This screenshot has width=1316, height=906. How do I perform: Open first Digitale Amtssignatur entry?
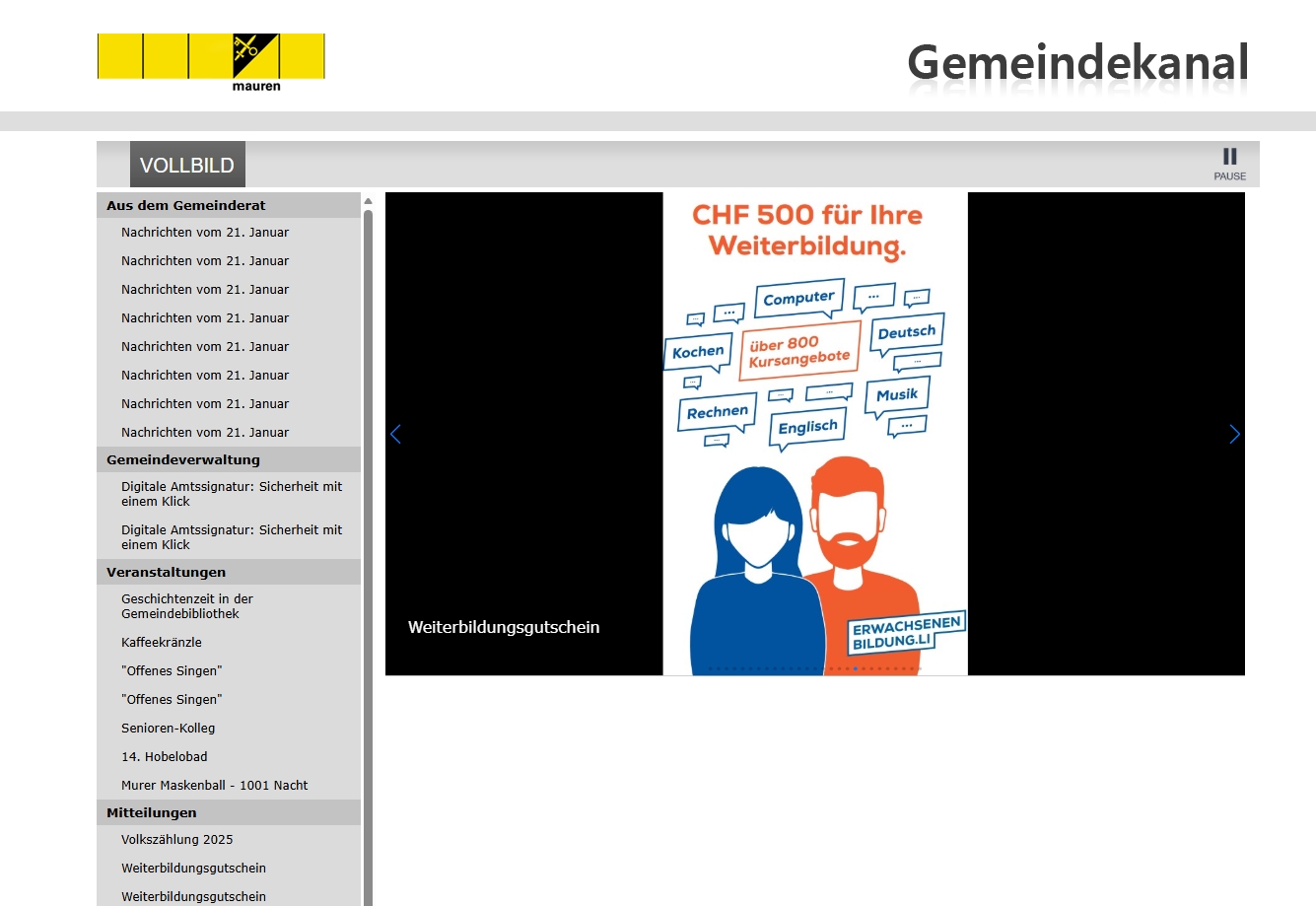[x=231, y=494]
